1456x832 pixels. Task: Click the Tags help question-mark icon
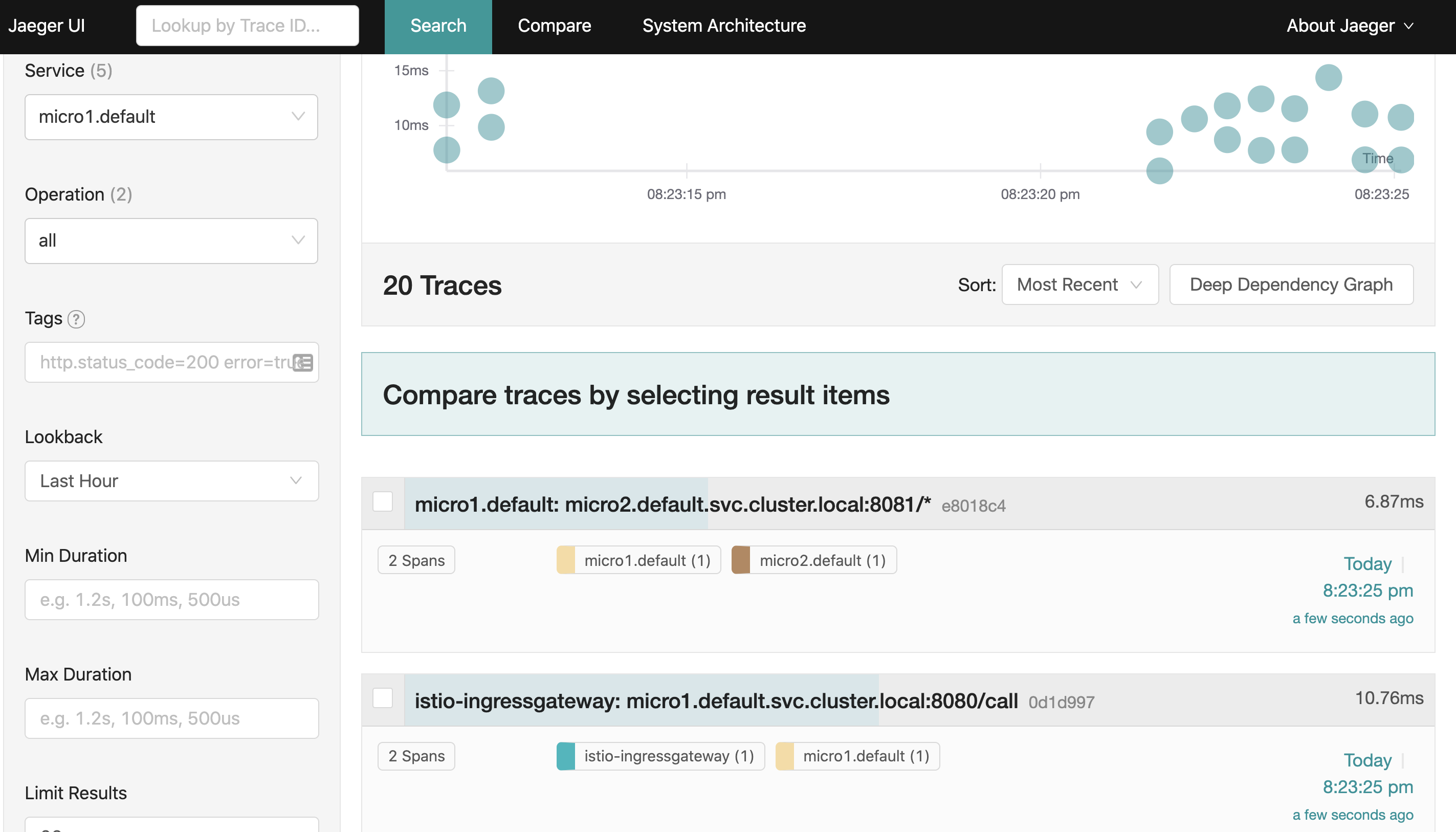pyautogui.click(x=76, y=319)
